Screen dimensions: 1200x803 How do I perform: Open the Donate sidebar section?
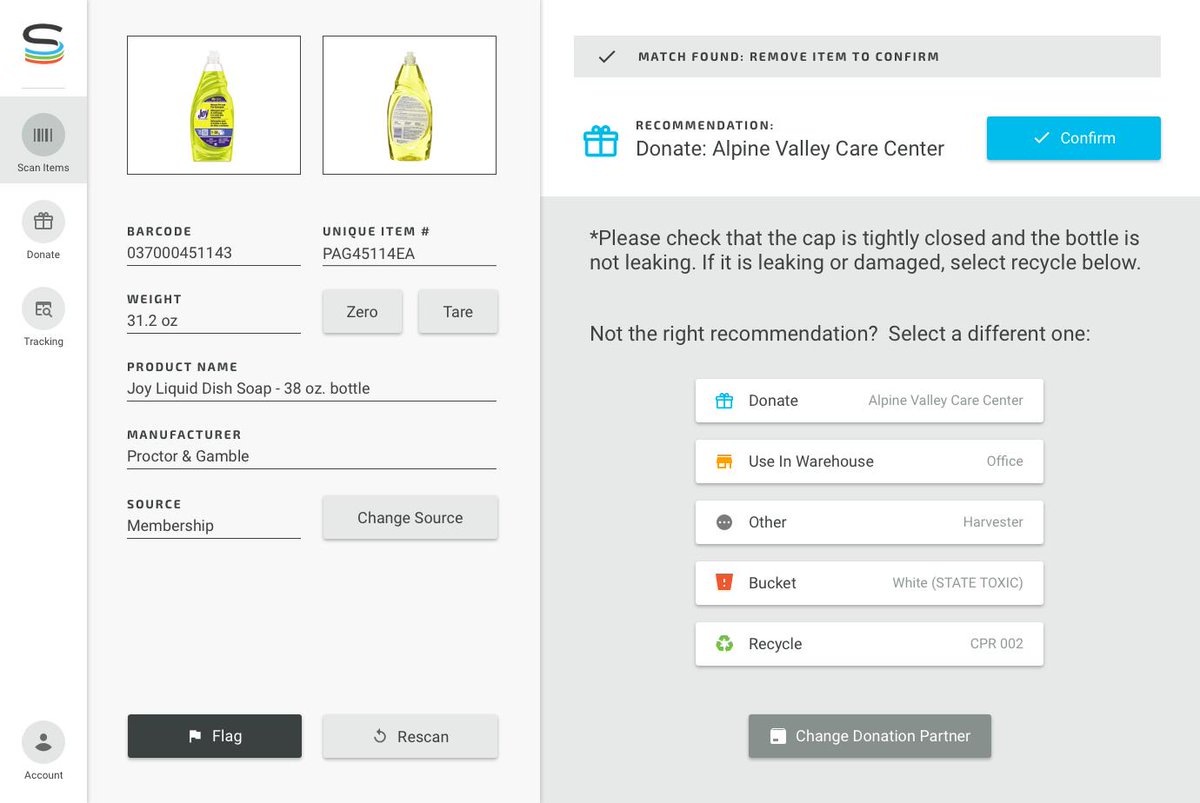[x=43, y=231]
